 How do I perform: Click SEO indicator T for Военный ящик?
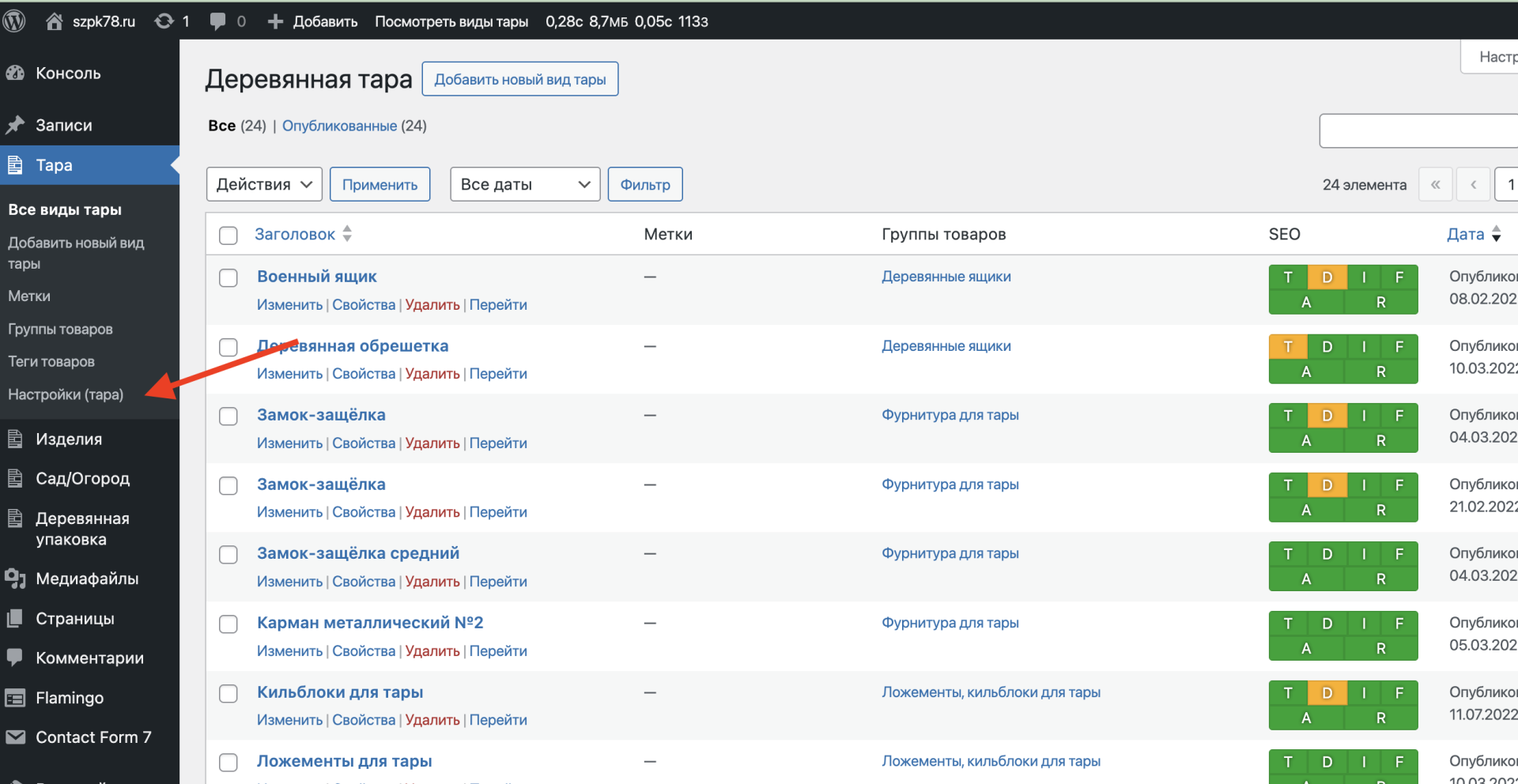point(1288,277)
